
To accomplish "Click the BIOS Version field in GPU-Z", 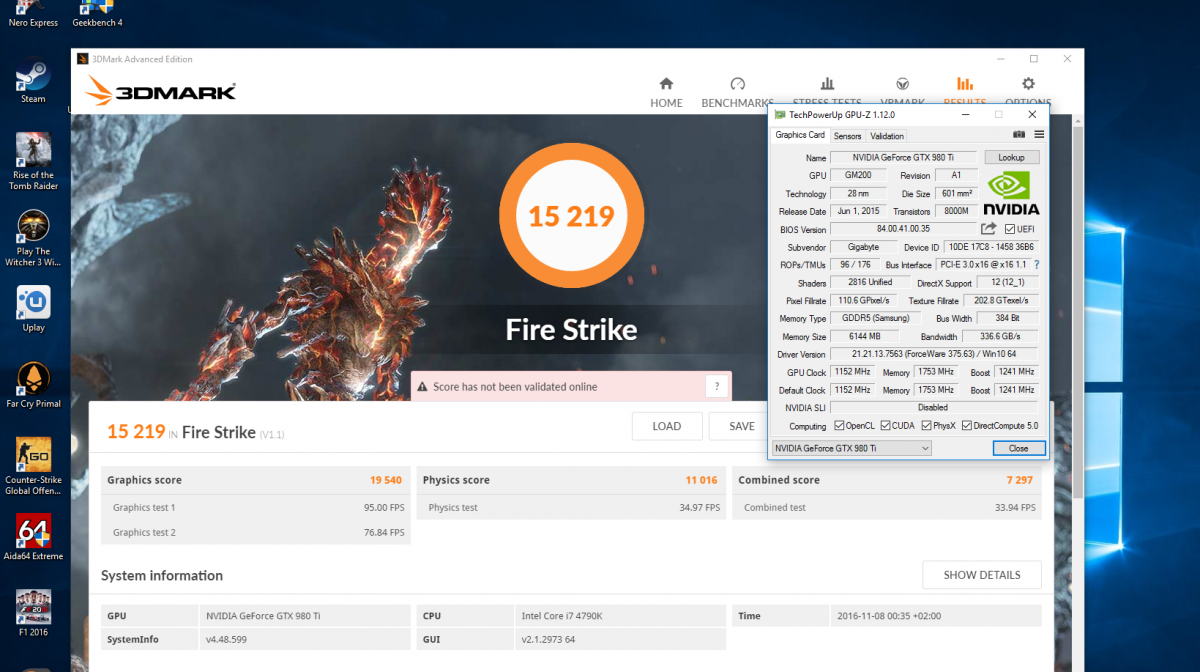I will point(904,229).
